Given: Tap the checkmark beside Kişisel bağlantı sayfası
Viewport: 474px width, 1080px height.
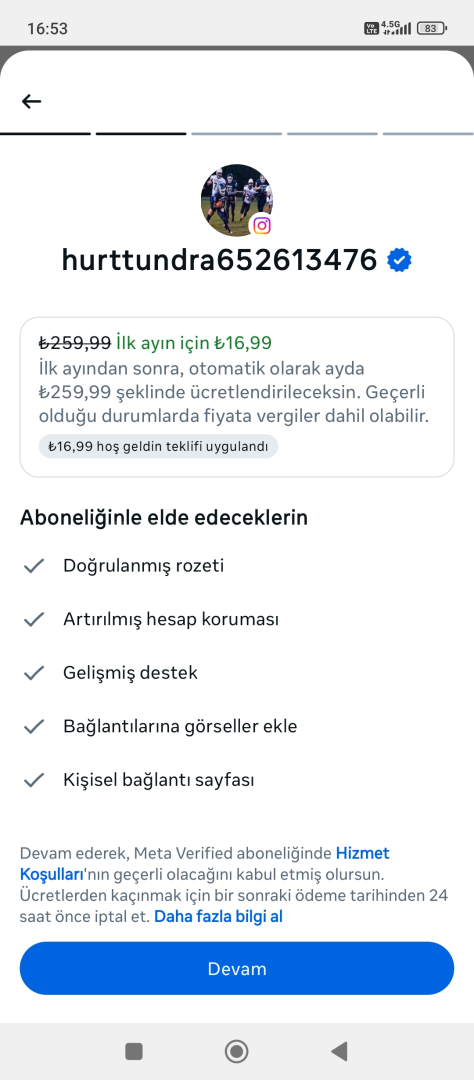Looking at the screenshot, I should click(34, 780).
